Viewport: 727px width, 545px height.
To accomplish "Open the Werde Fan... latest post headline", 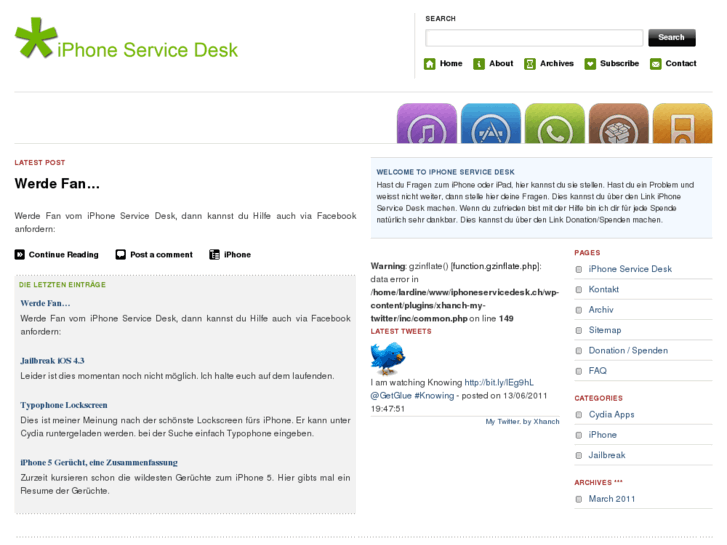I will coord(57,184).
